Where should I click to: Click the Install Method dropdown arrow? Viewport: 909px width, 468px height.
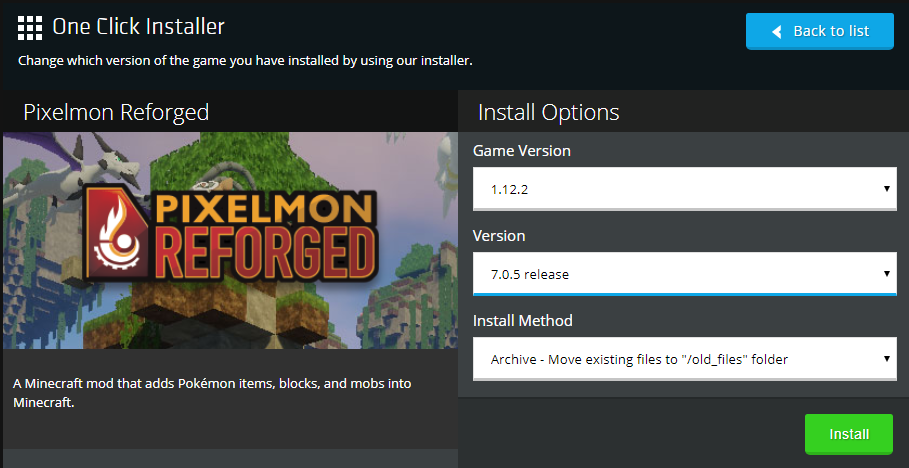[886, 358]
